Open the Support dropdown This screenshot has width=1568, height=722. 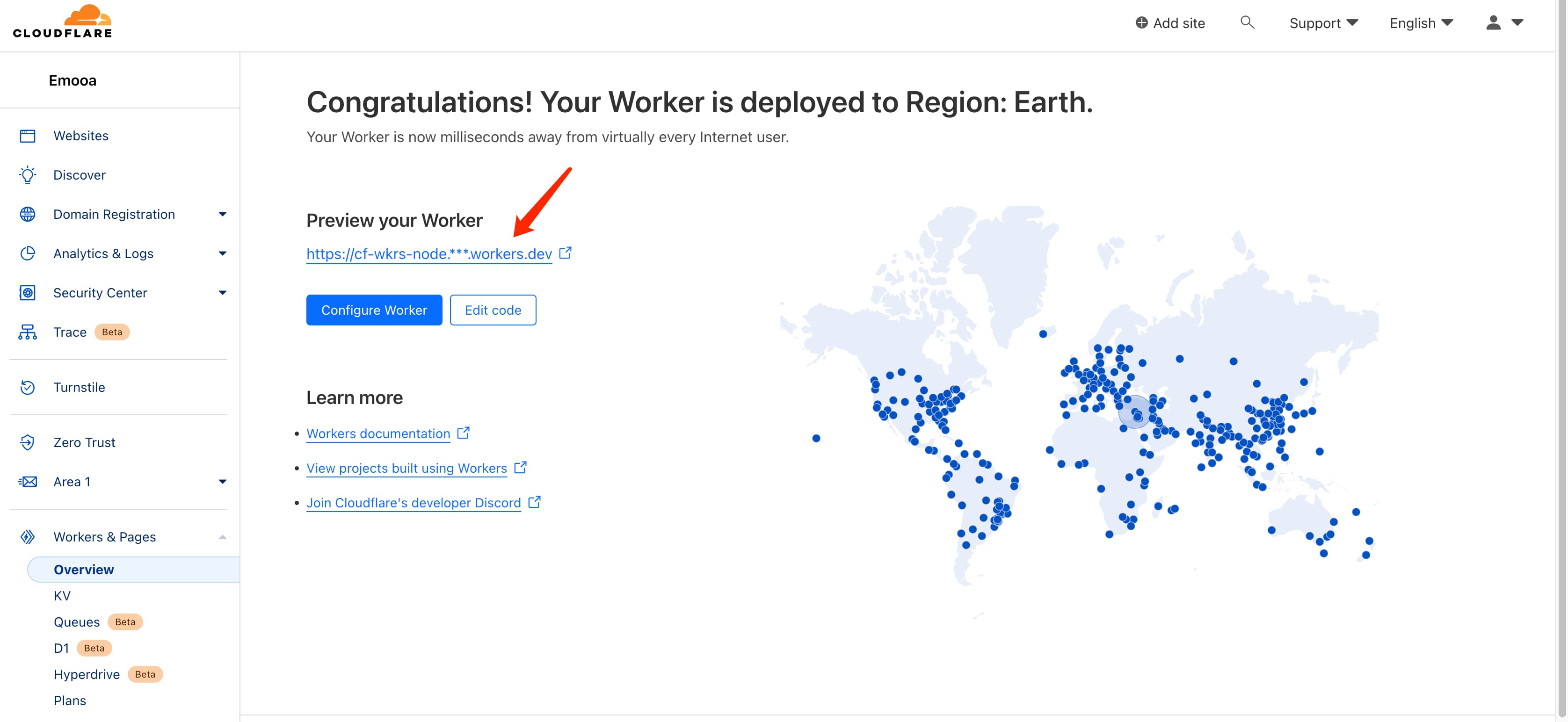click(1323, 23)
